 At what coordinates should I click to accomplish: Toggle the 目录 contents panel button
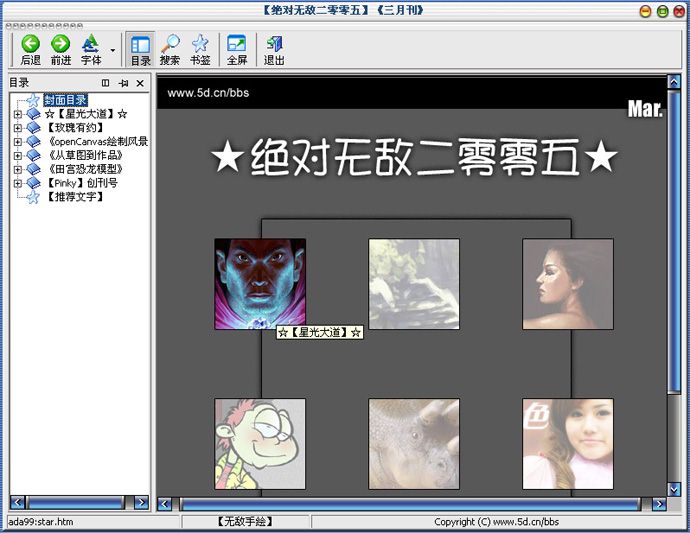coord(140,50)
